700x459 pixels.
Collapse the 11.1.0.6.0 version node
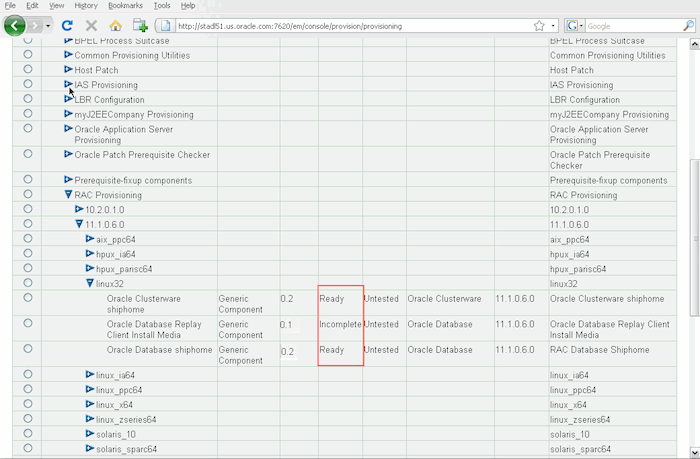[x=79, y=224]
